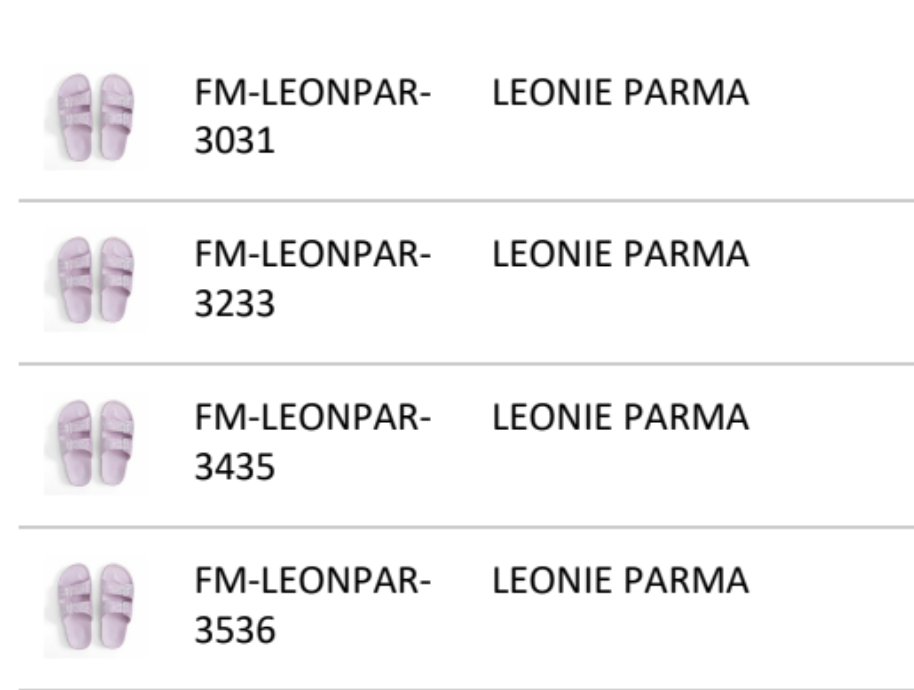
Task: Click the sandal thumbnail for FM-LEONPAR-3031
Action: click(95, 118)
